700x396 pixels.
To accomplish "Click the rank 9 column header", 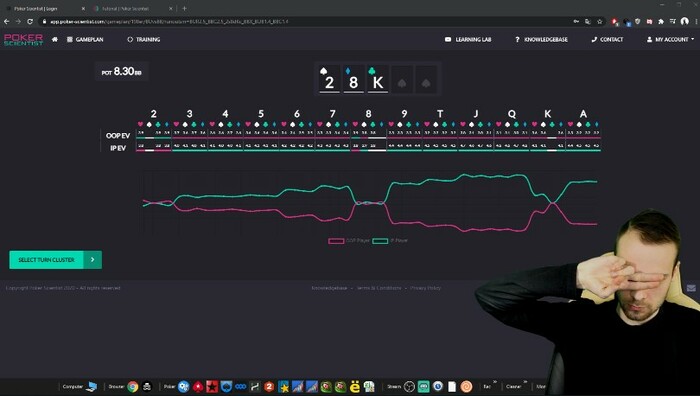I will pos(404,114).
